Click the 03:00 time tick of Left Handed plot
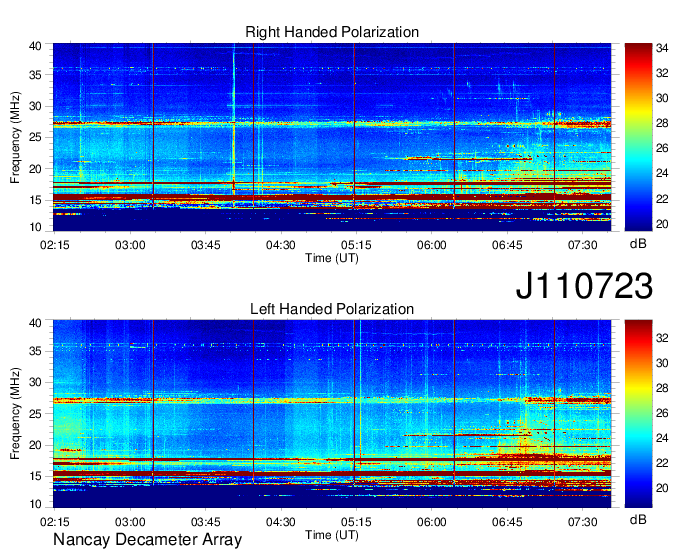The image size is (680, 552). pyautogui.click(x=130, y=522)
